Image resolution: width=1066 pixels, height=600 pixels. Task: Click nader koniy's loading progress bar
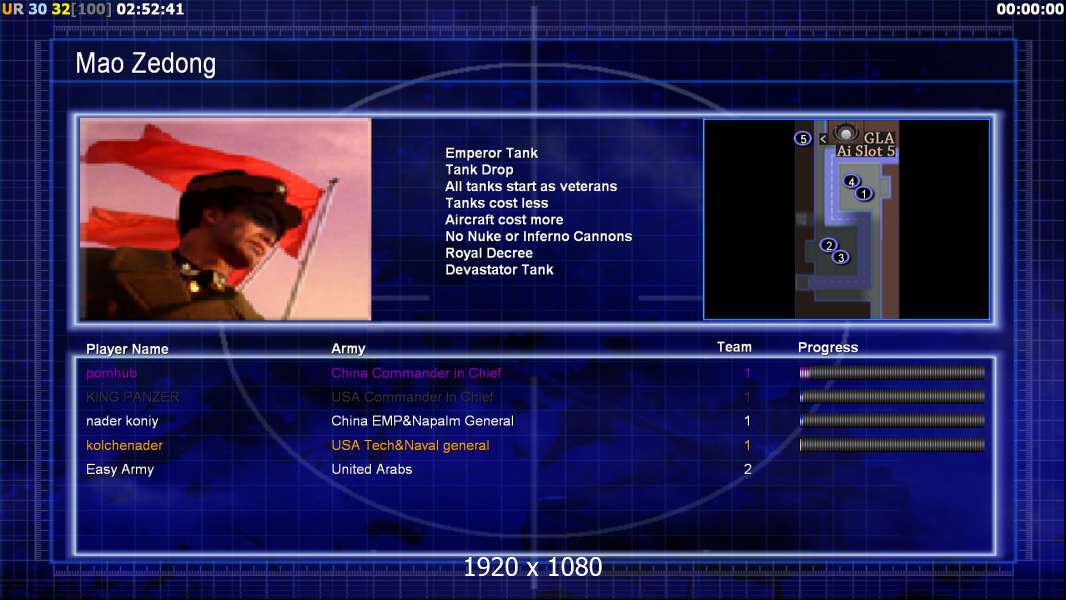(x=892, y=421)
